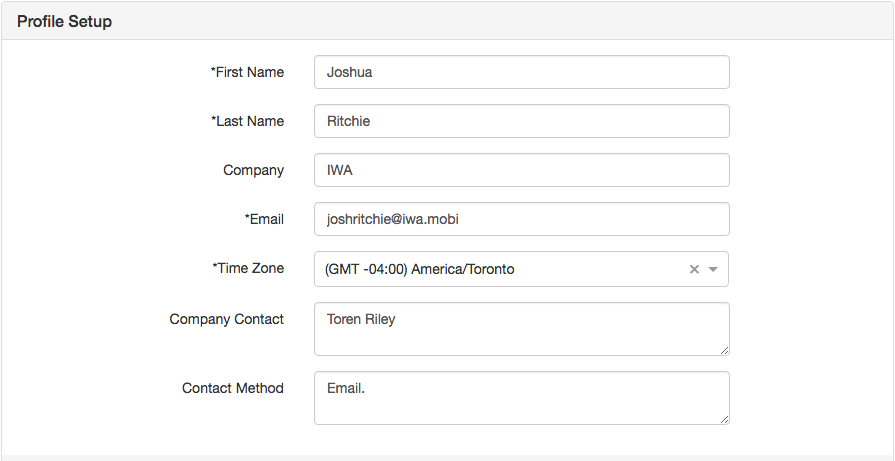The height and width of the screenshot is (461, 895).
Task: Click into the Company field showing IWA
Action: coord(522,170)
